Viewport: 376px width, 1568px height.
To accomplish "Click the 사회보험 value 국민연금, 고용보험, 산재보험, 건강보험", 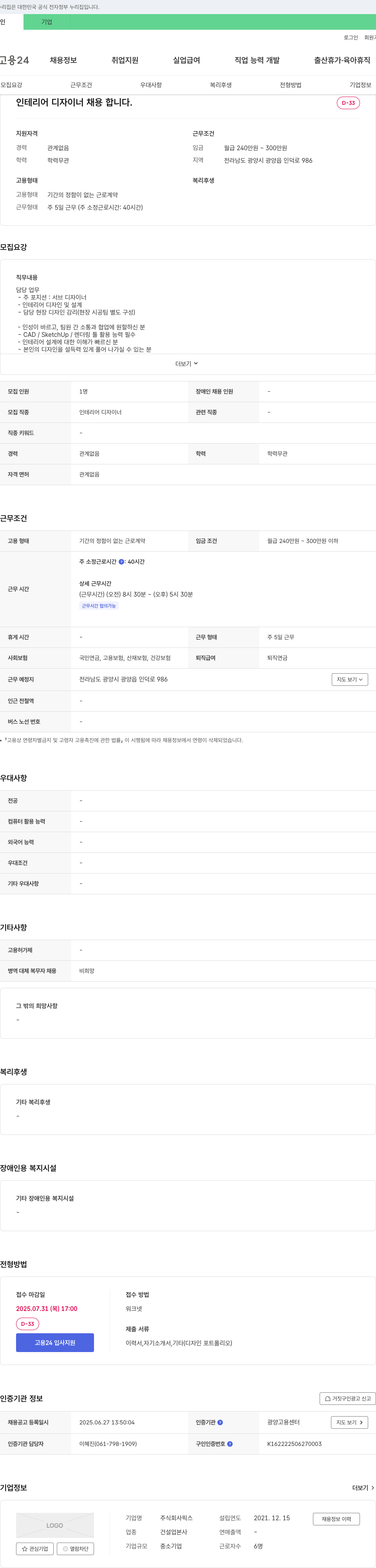I will pyautogui.click(x=125, y=658).
